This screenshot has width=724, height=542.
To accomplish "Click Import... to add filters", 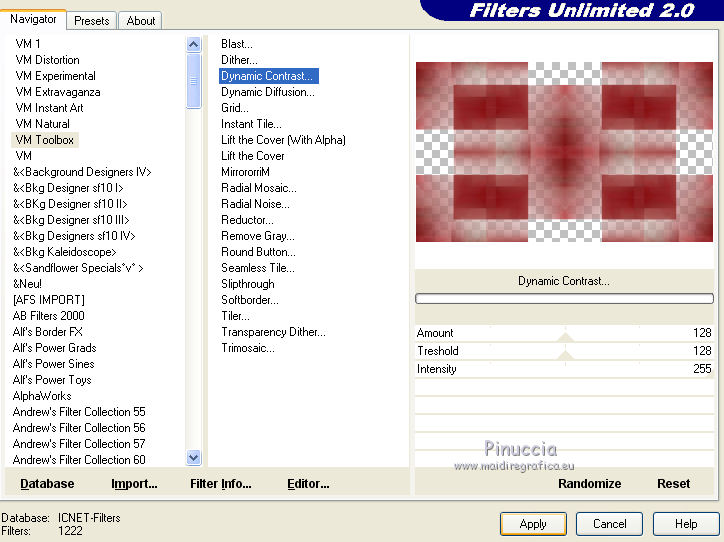I will 134,484.
